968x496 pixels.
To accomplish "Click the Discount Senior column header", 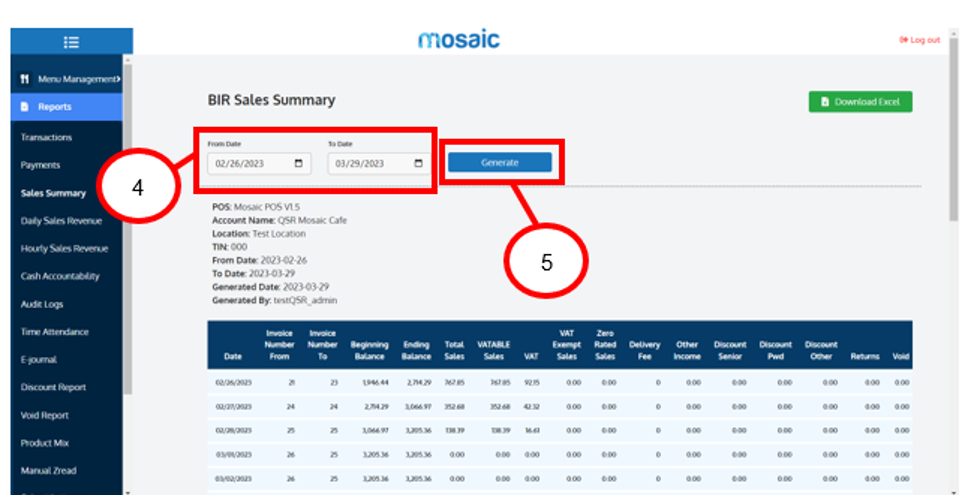I will (730, 350).
